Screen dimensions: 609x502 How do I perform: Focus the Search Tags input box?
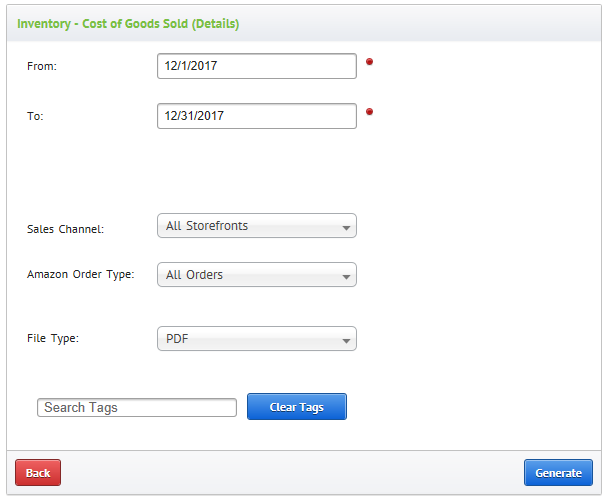coord(137,407)
